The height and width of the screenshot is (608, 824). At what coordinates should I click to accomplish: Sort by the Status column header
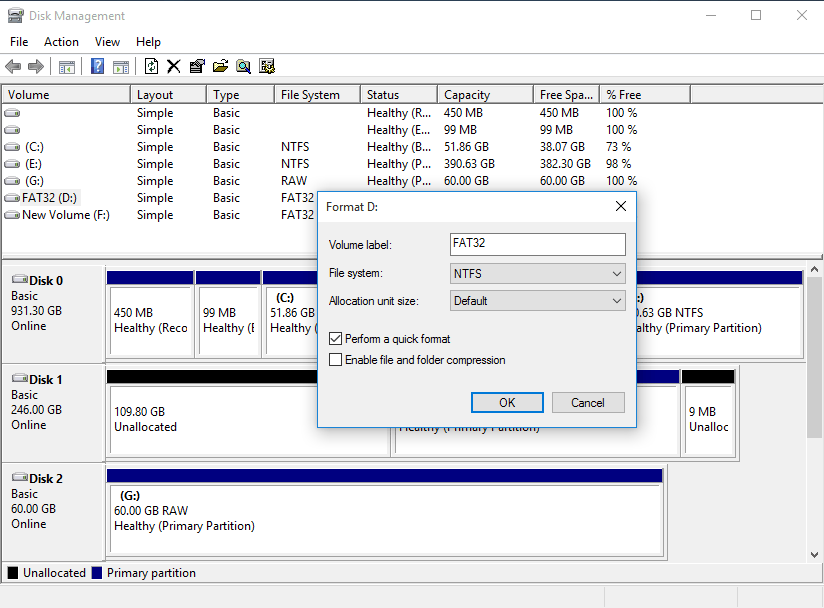399,95
